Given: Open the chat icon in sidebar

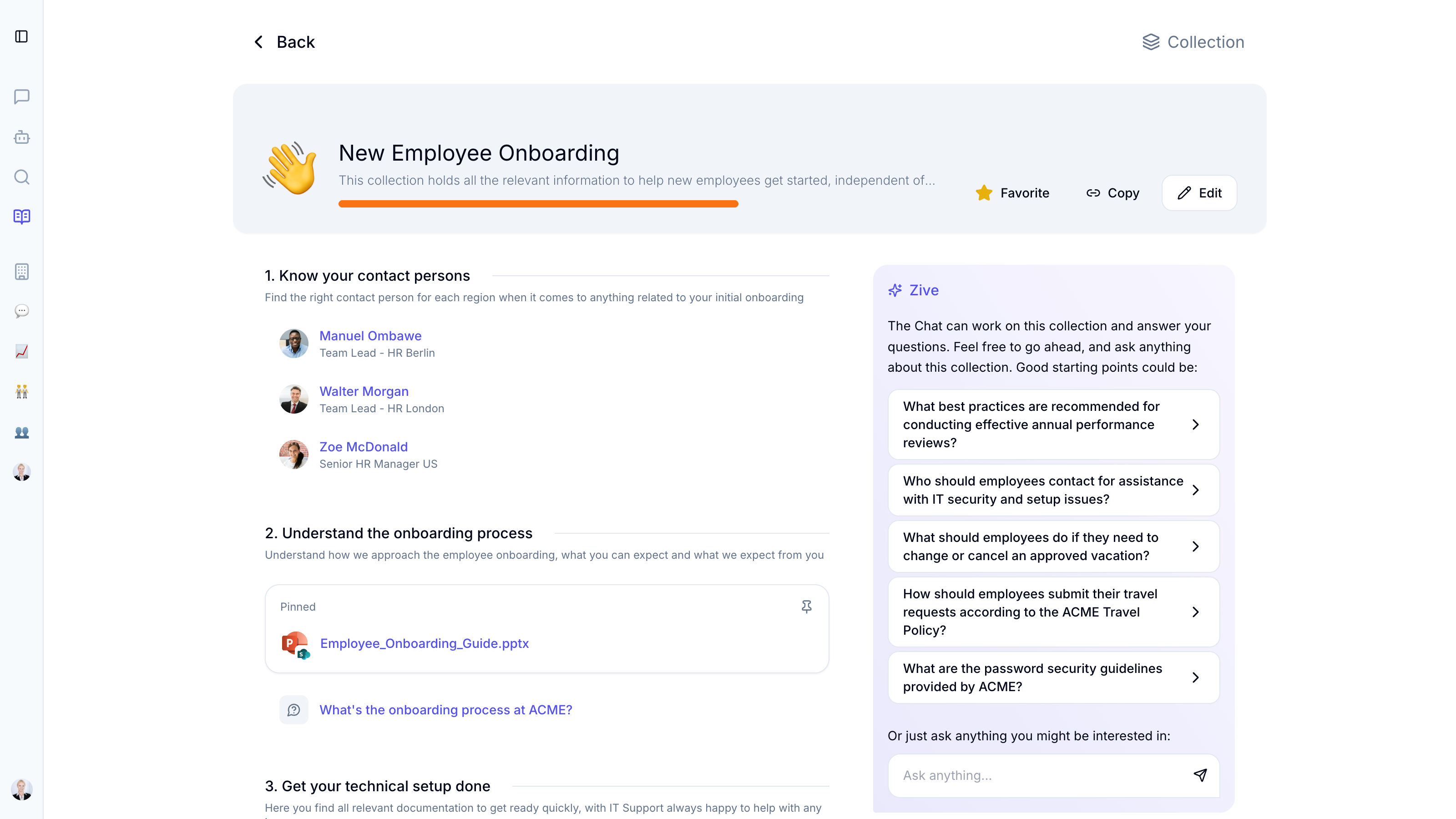Looking at the screenshot, I should 21,96.
